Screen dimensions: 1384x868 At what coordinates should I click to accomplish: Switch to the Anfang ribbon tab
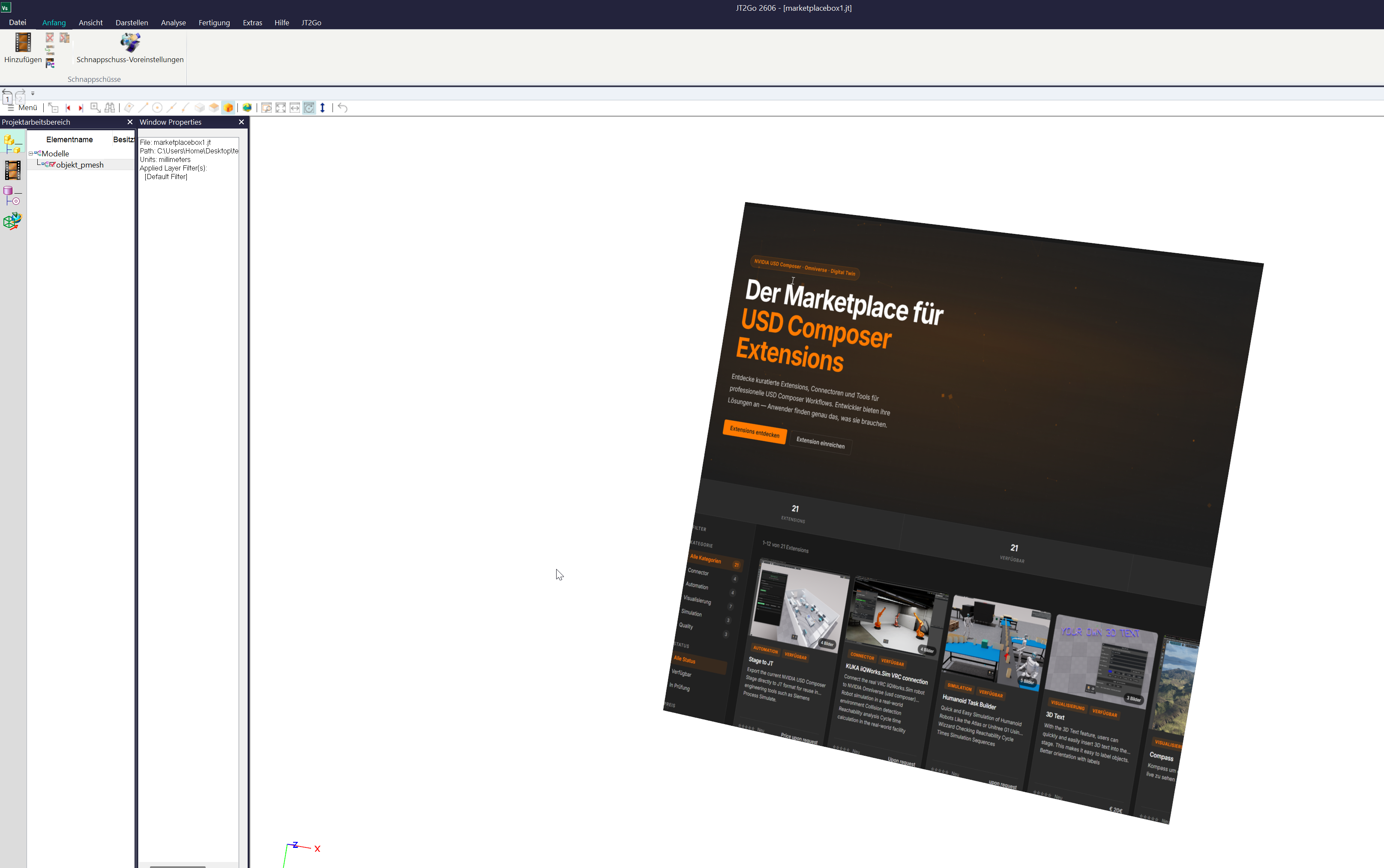coord(54,23)
